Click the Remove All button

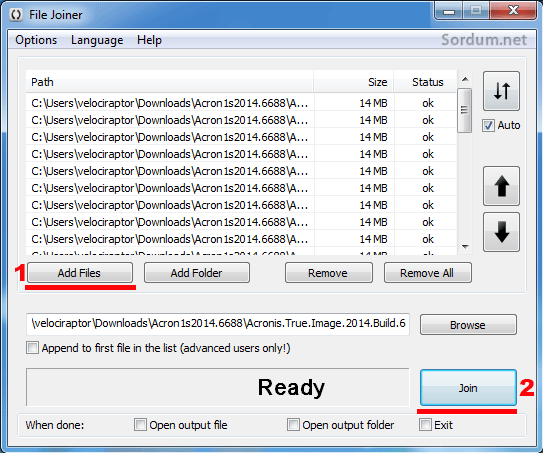pyautogui.click(x=427, y=273)
